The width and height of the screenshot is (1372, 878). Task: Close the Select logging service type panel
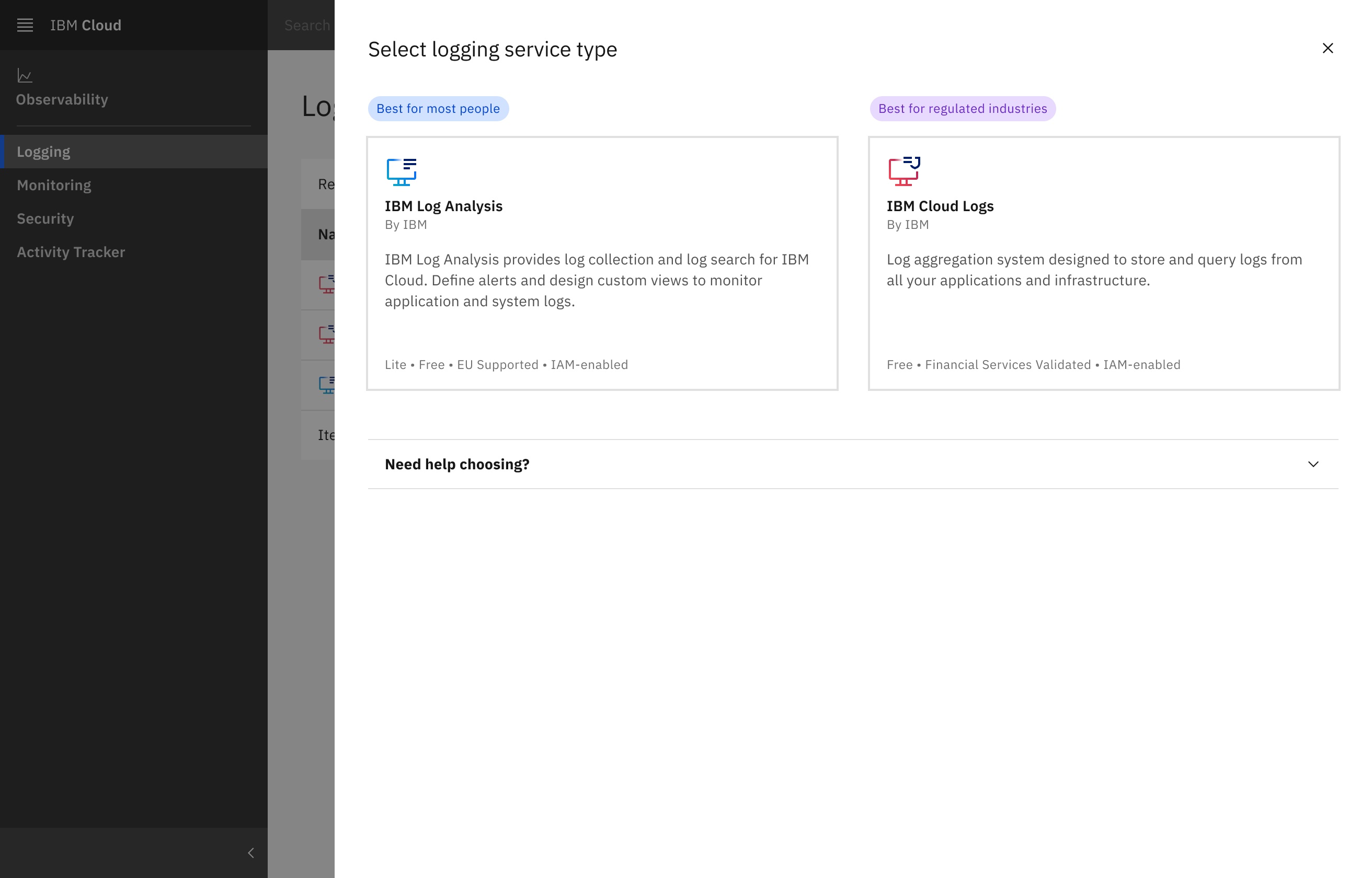point(1328,49)
